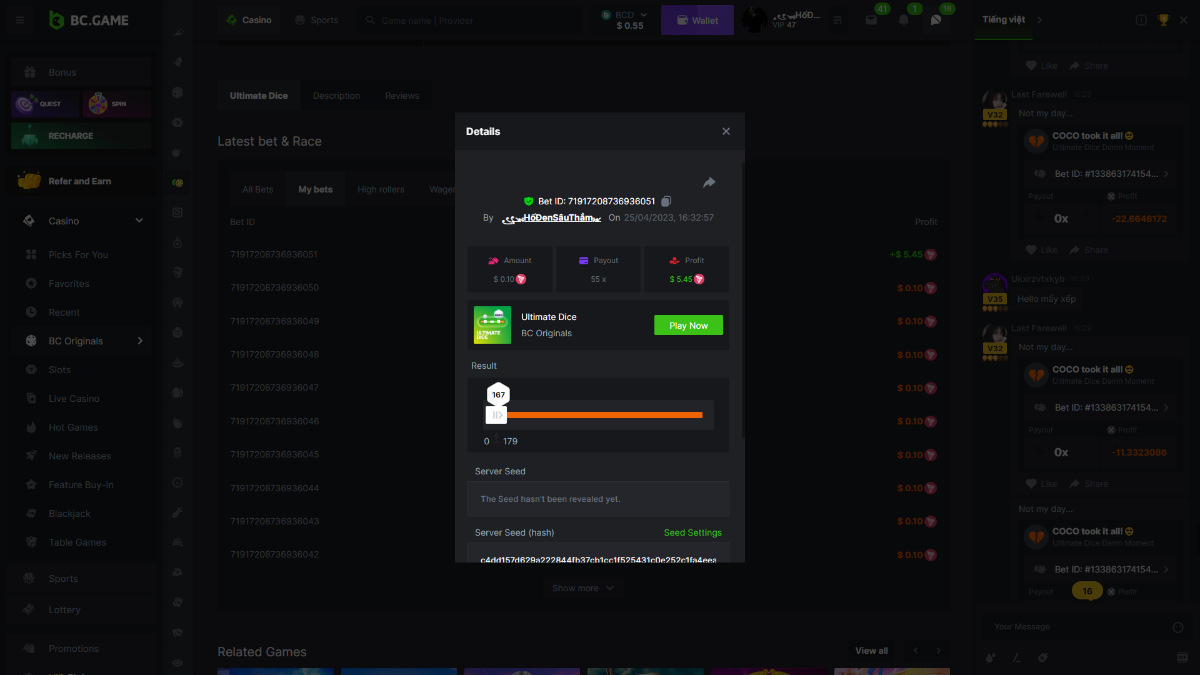
Task: Open the mail inbox icon with 41 badge
Action: coord(871,20)
